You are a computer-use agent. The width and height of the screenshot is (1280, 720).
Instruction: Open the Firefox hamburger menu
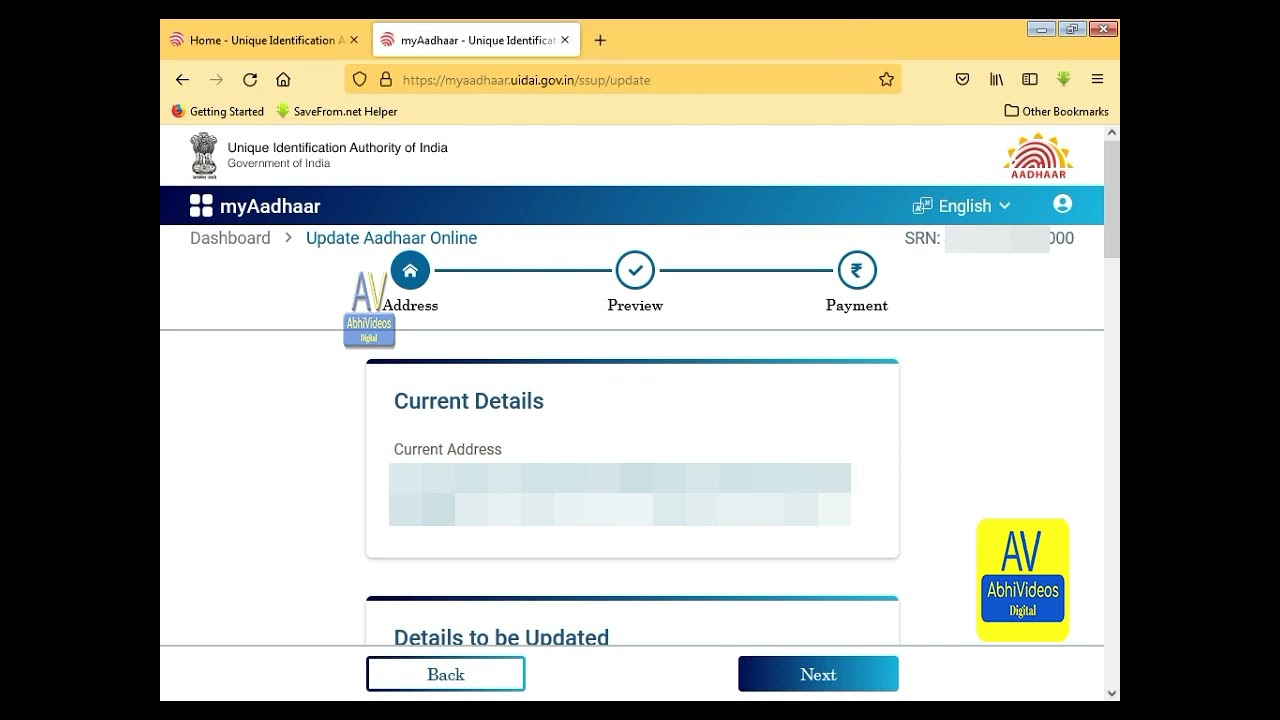[1097, 80]
